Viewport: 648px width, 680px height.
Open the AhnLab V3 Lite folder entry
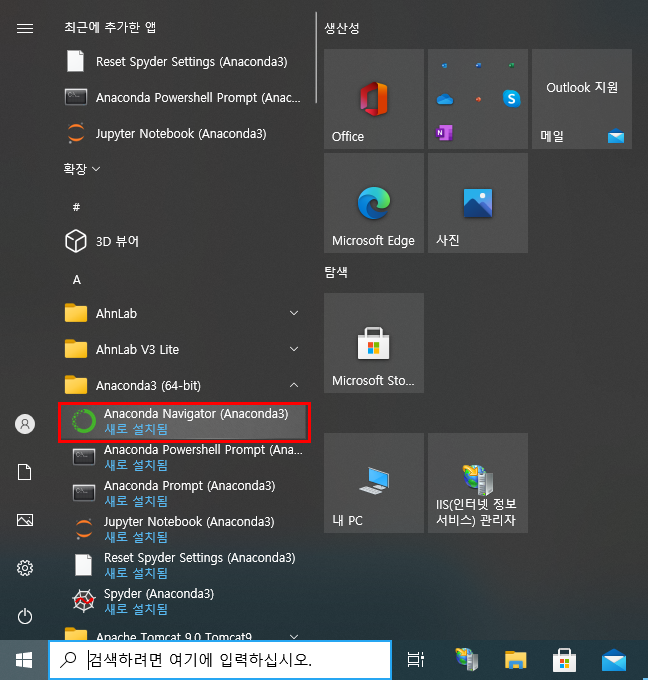click(183, 349)
